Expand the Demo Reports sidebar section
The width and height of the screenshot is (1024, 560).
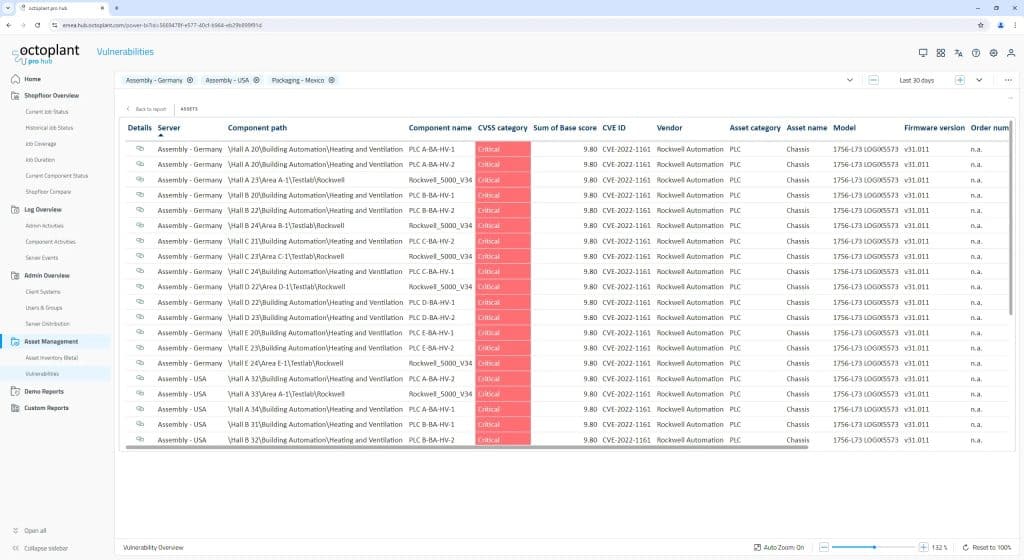pos(44,391)
